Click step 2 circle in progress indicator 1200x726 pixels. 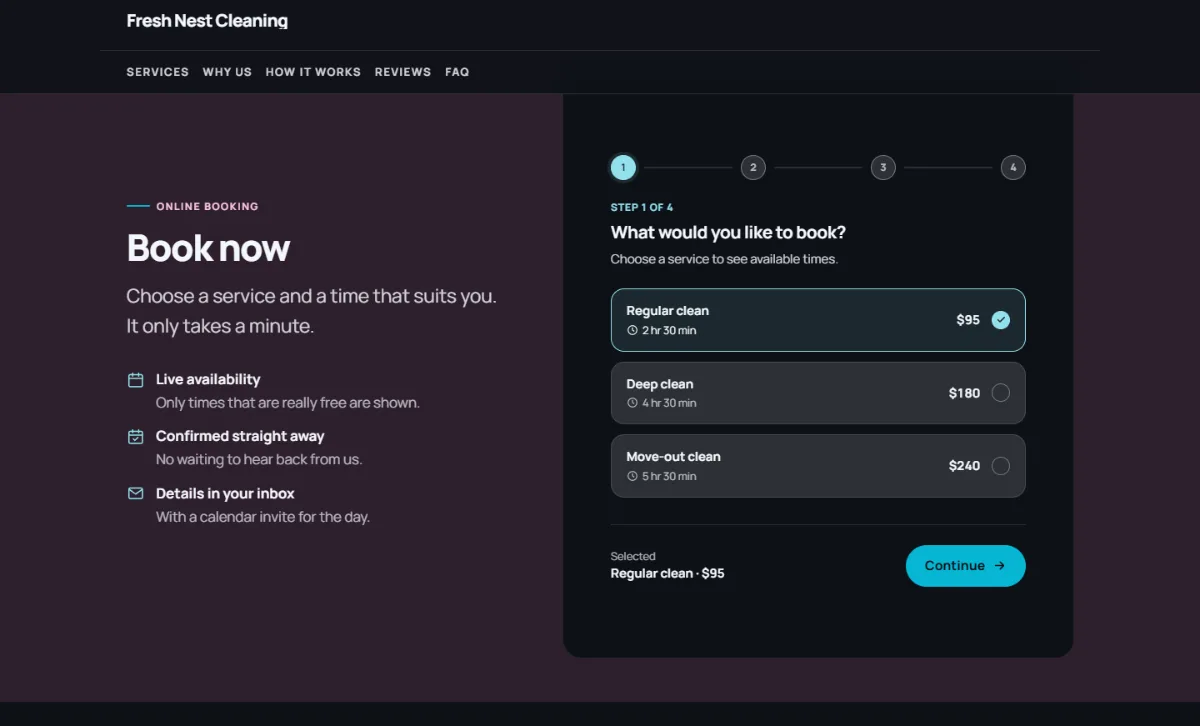(753, 168)
